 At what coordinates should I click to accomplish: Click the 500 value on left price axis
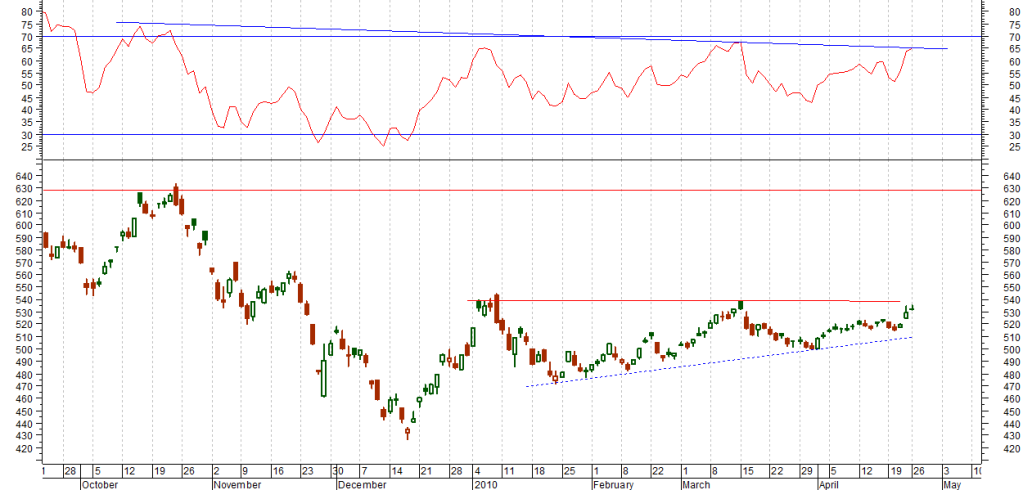[x=24, y=350]
